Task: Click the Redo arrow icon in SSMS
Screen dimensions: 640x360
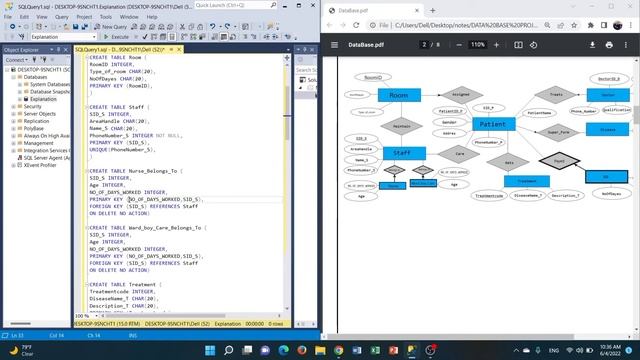Action: (x=227, y=27)
